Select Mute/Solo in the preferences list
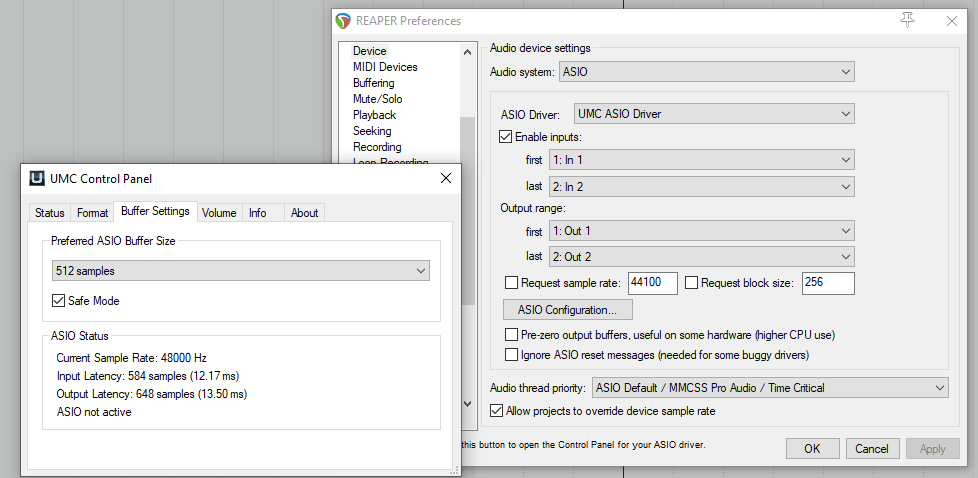The width and height of the screenshot is (978, 478). 377,99
